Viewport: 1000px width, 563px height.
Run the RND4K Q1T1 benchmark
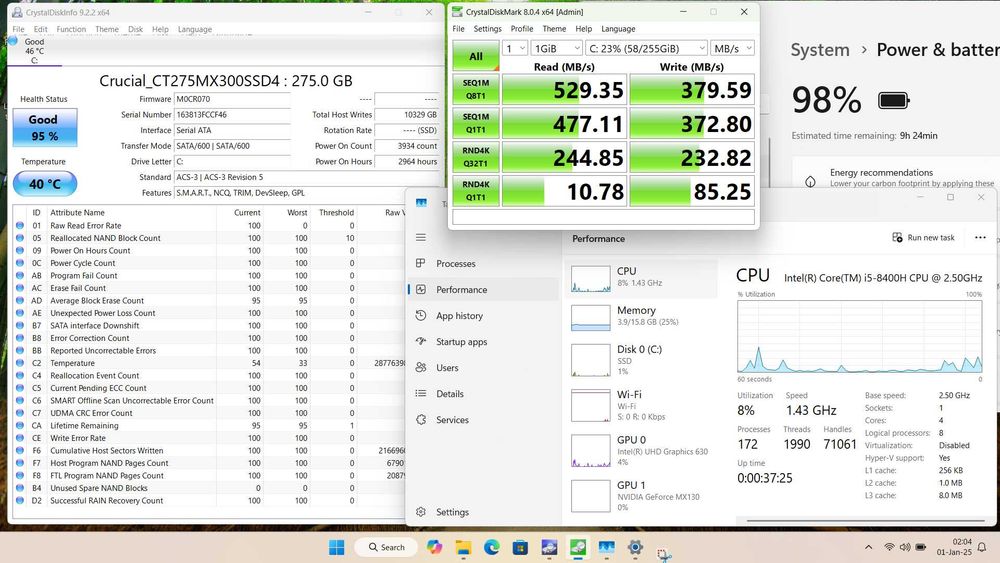[x=476, y=191]
